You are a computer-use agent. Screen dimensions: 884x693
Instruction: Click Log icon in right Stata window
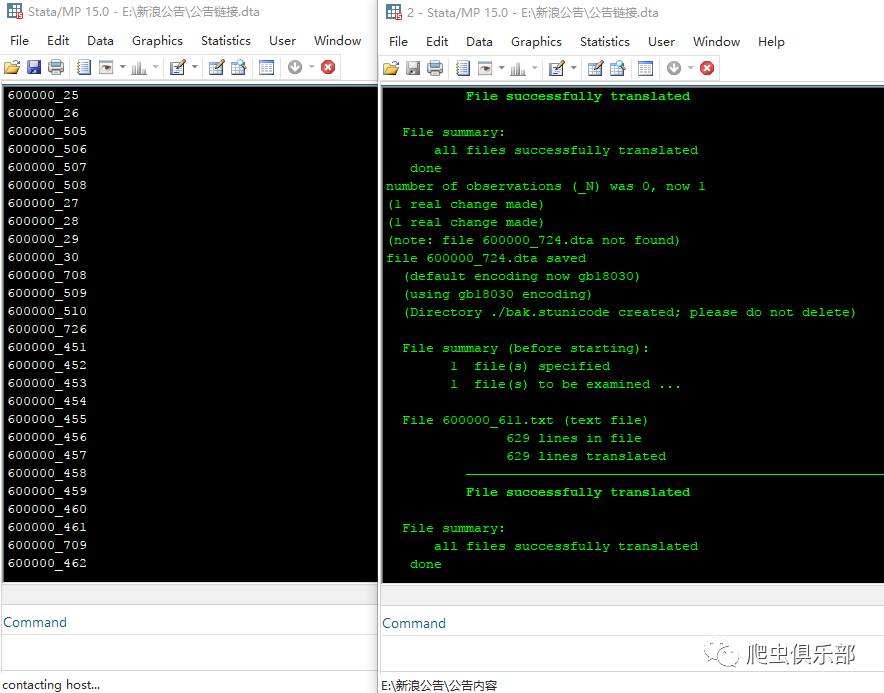tap(463, 69)
